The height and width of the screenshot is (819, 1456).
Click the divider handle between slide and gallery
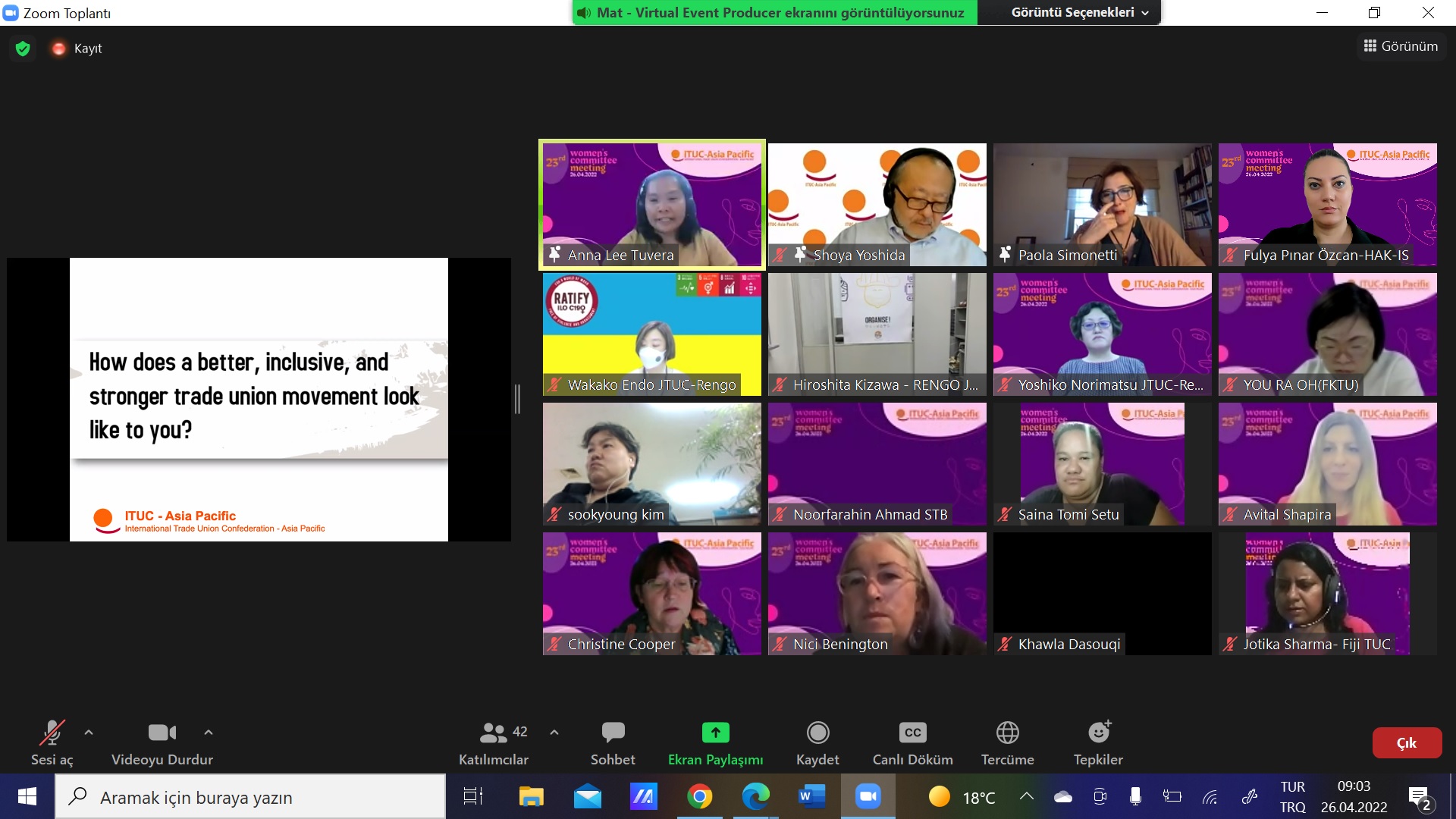pos(517,399)
